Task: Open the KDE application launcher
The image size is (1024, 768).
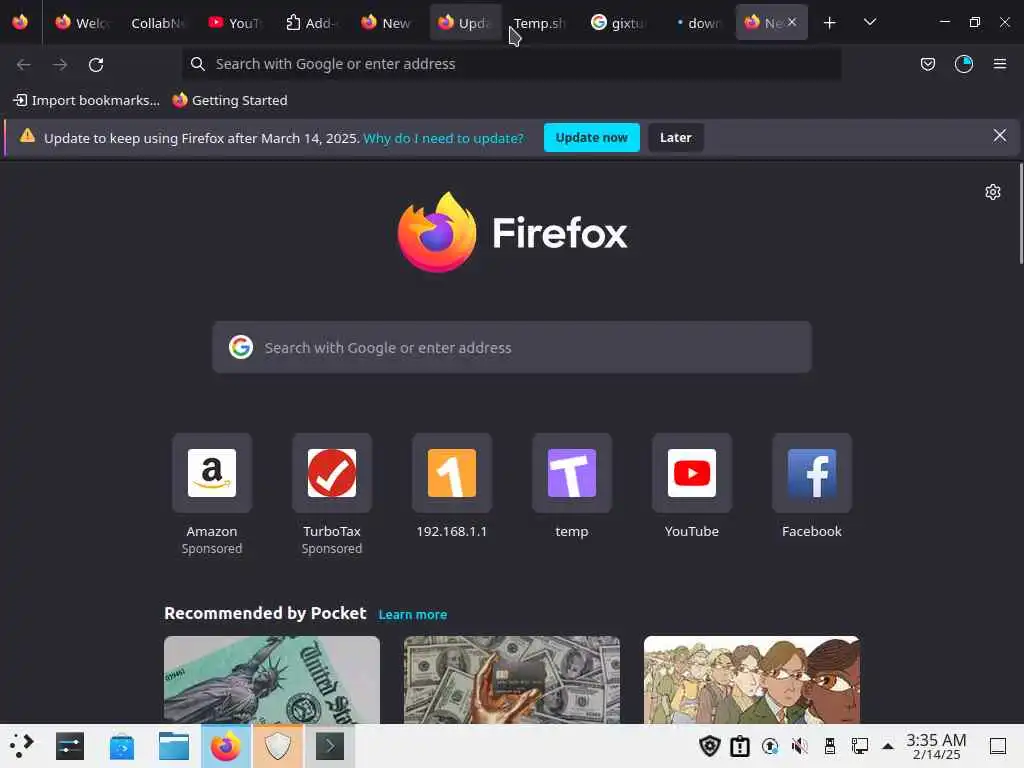Action: pyautogui.click(x=21, y=746)
